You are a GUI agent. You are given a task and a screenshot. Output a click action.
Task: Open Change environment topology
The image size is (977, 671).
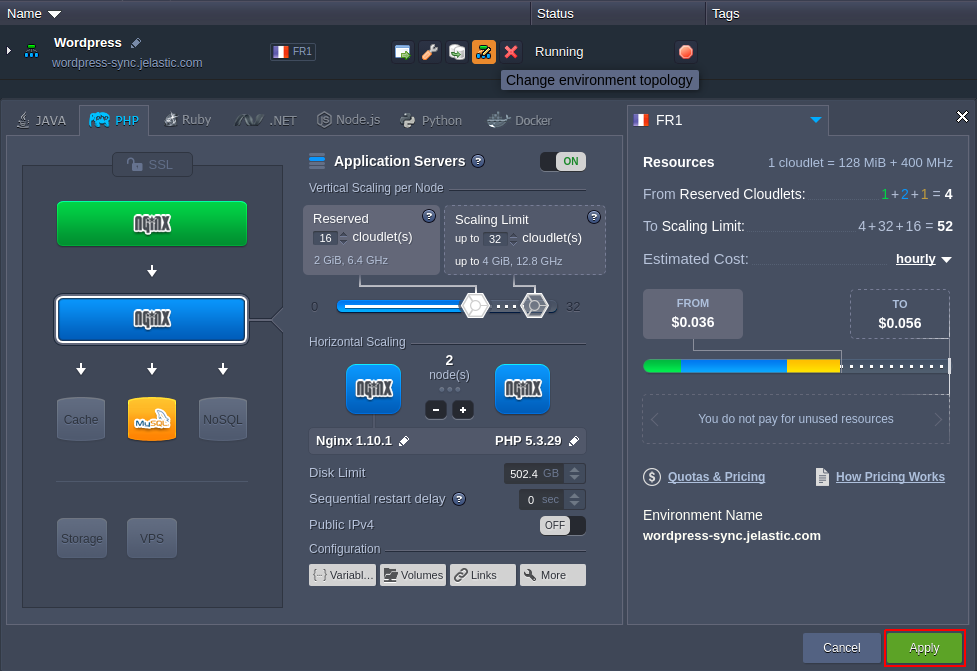point(484,51)
